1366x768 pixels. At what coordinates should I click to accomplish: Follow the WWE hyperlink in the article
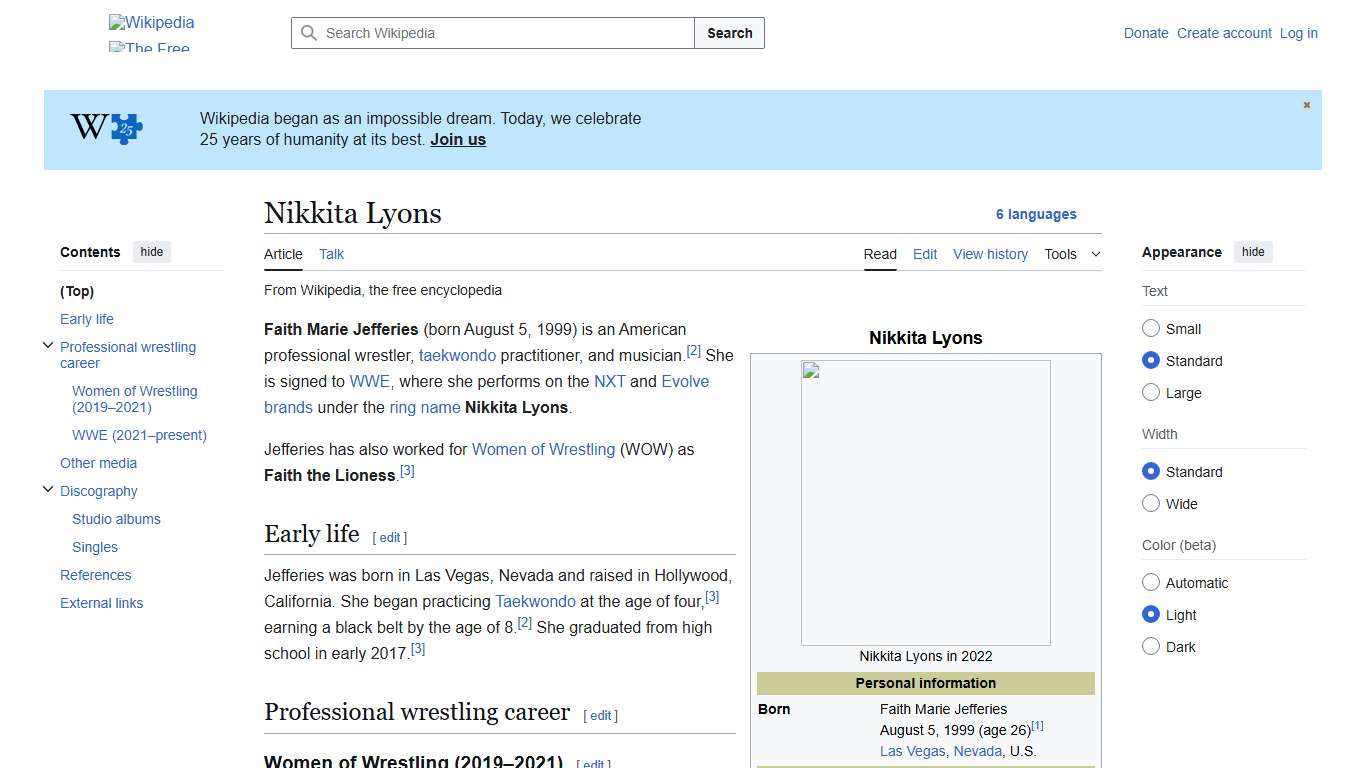[369, 381]
